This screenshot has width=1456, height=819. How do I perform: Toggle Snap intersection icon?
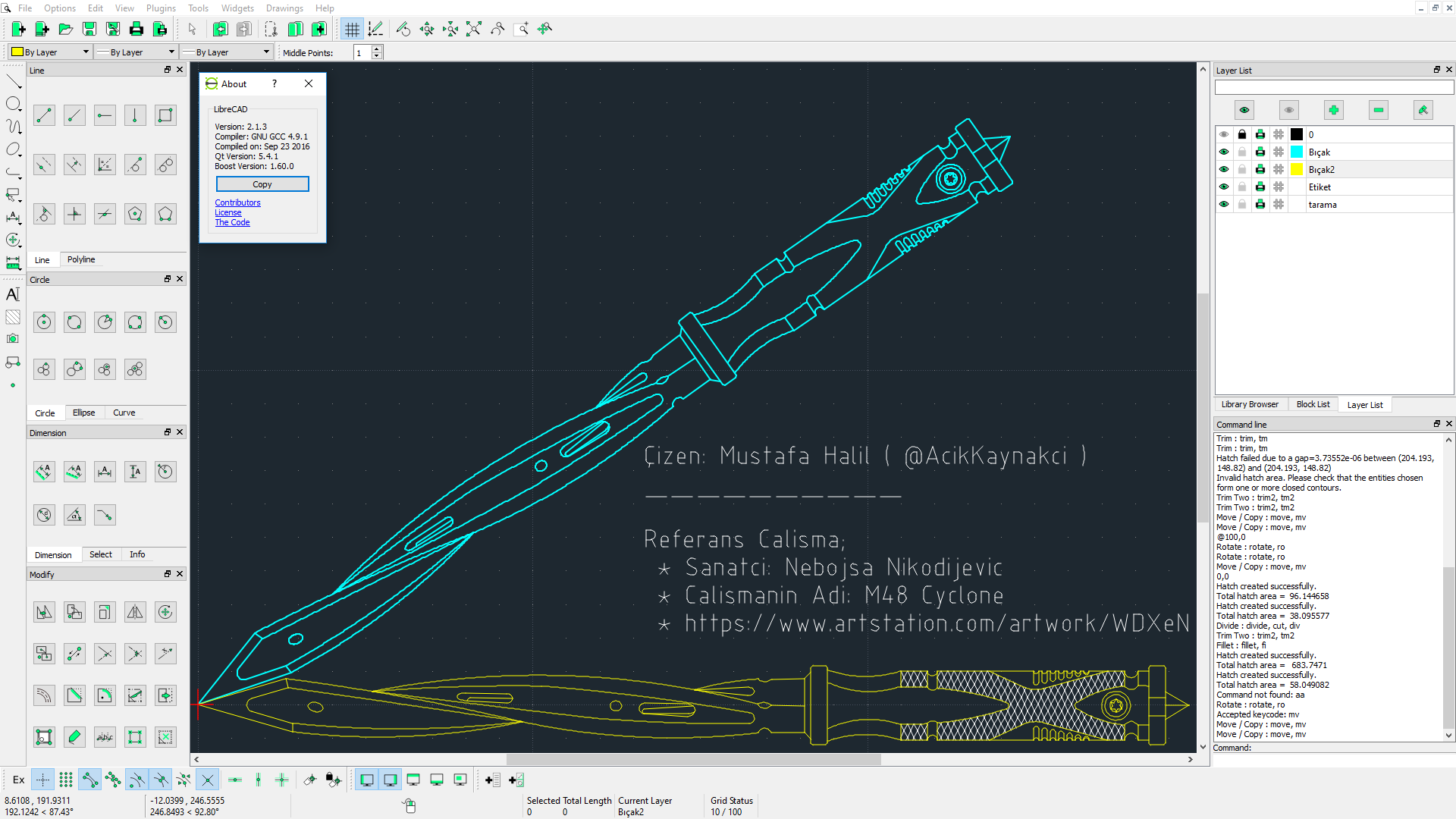(x=207, y=780)
